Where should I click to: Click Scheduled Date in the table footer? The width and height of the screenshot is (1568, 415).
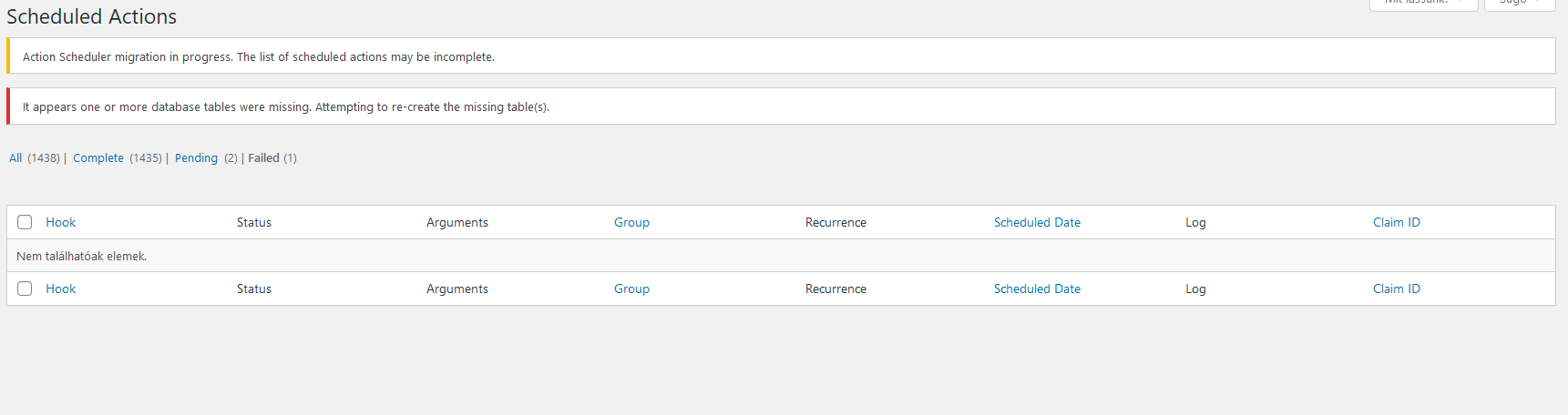pos(1037,288)
